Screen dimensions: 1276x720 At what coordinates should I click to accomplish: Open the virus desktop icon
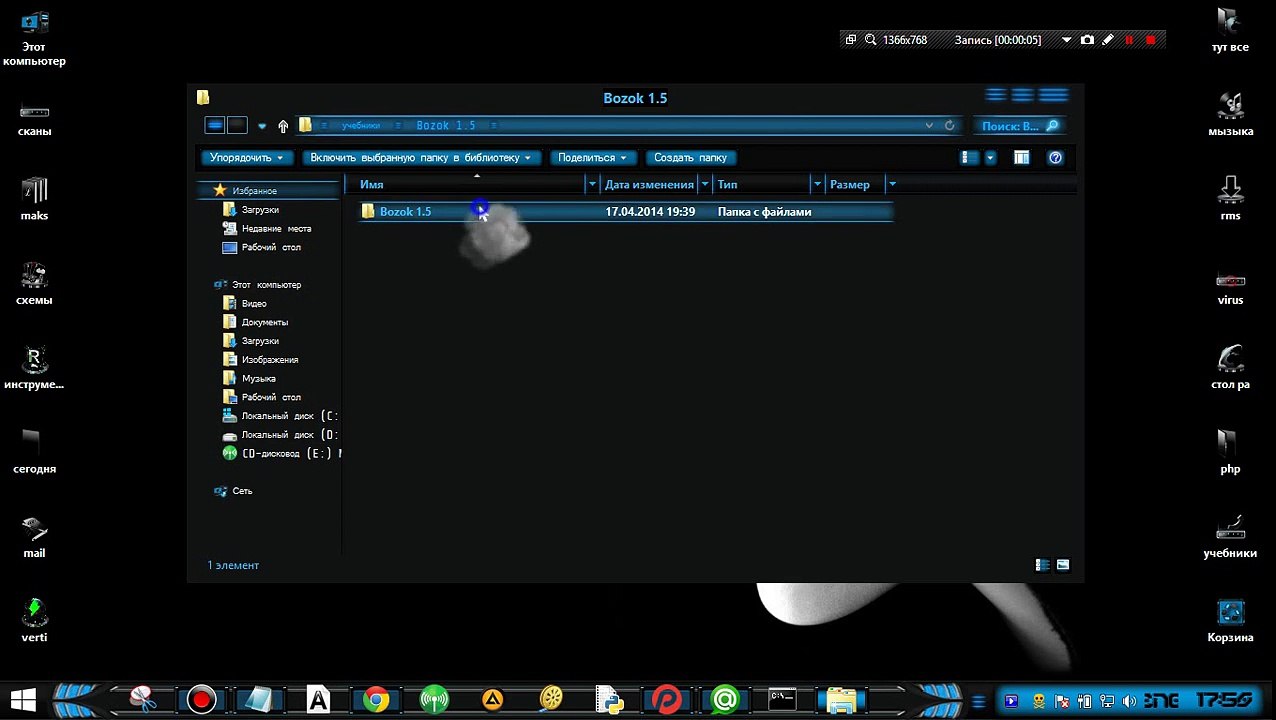tap(1230, 287)
